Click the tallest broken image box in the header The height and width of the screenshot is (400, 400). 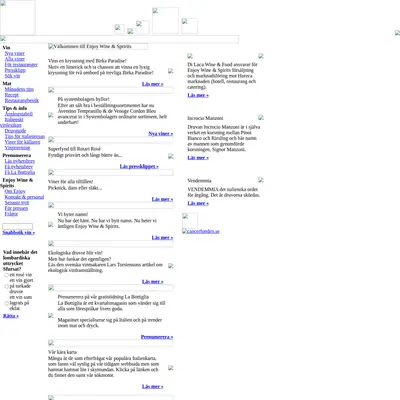point(165,21)
